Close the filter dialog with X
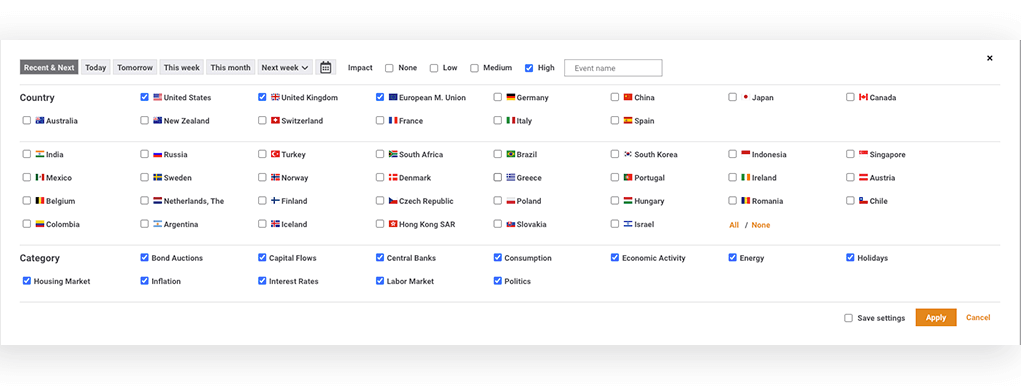Image resolution: width=1021 pixels, height=386 pixels. 990,58
